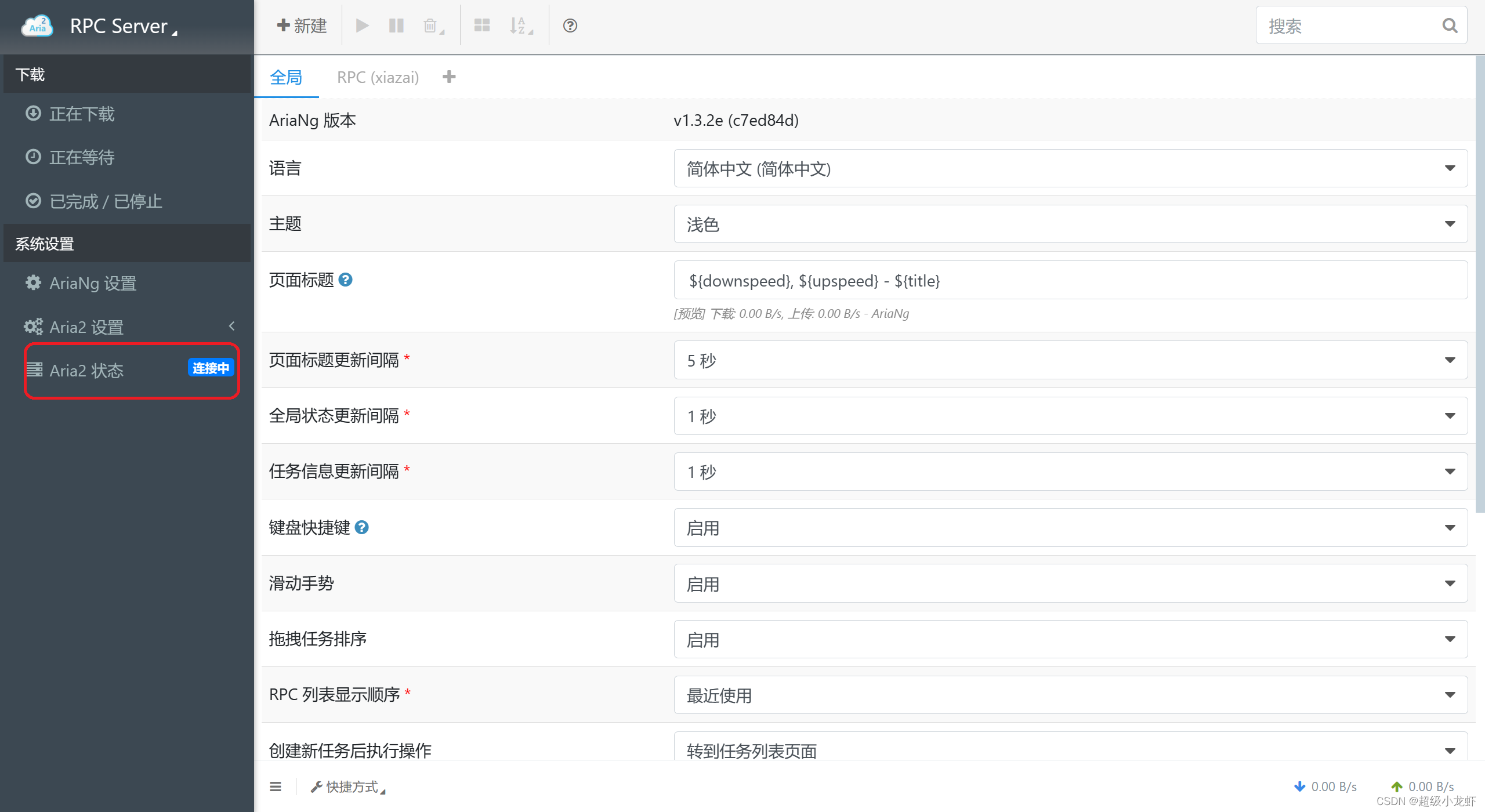Click the gear icon beside AriaNg 设置
Image resolution: width=1485 pixels, height=812 pixels.
pos(33,282)
